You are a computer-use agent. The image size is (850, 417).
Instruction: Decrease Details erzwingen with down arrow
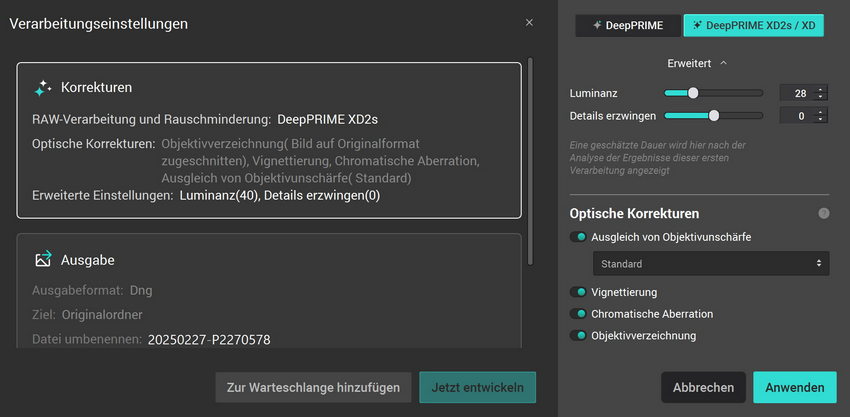point(821,120)
